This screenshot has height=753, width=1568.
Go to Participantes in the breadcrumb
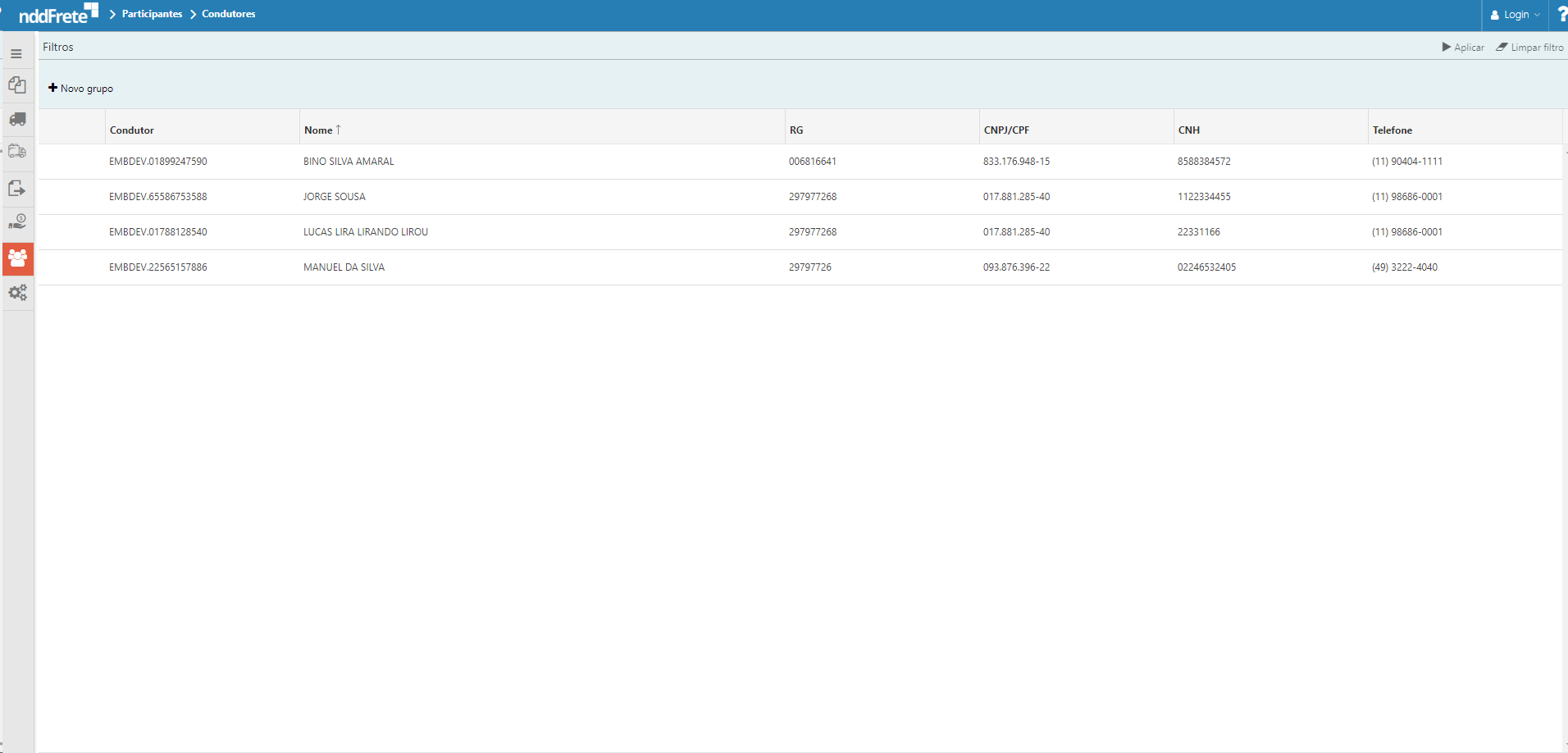tap(152, 14)
